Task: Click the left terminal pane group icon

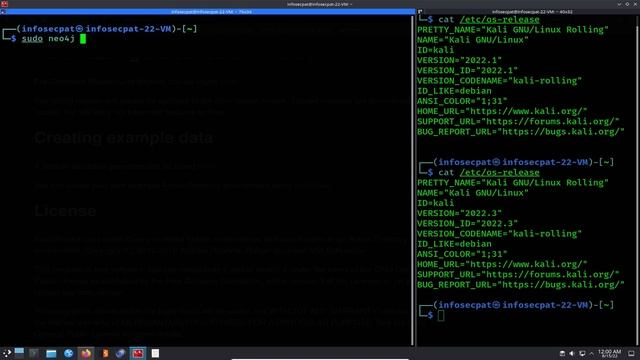Action: (3, 12)
